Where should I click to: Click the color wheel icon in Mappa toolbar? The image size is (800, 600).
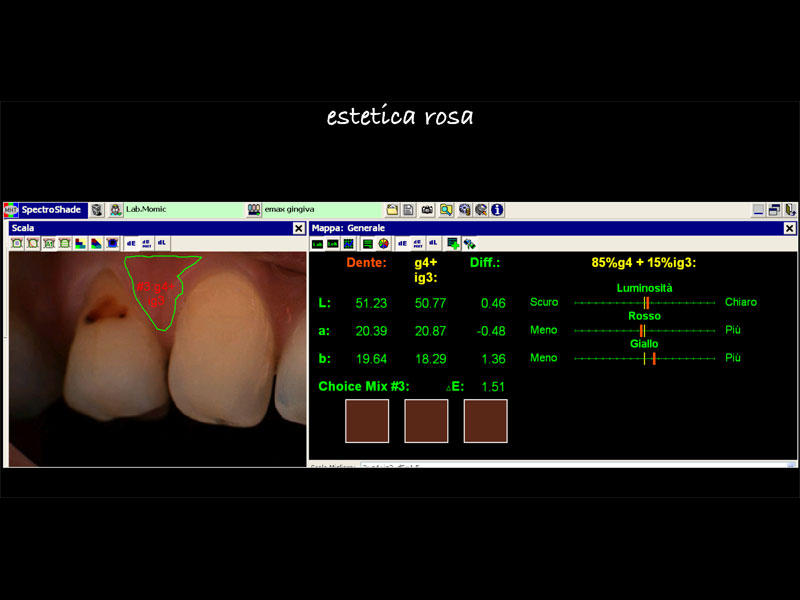383,244
